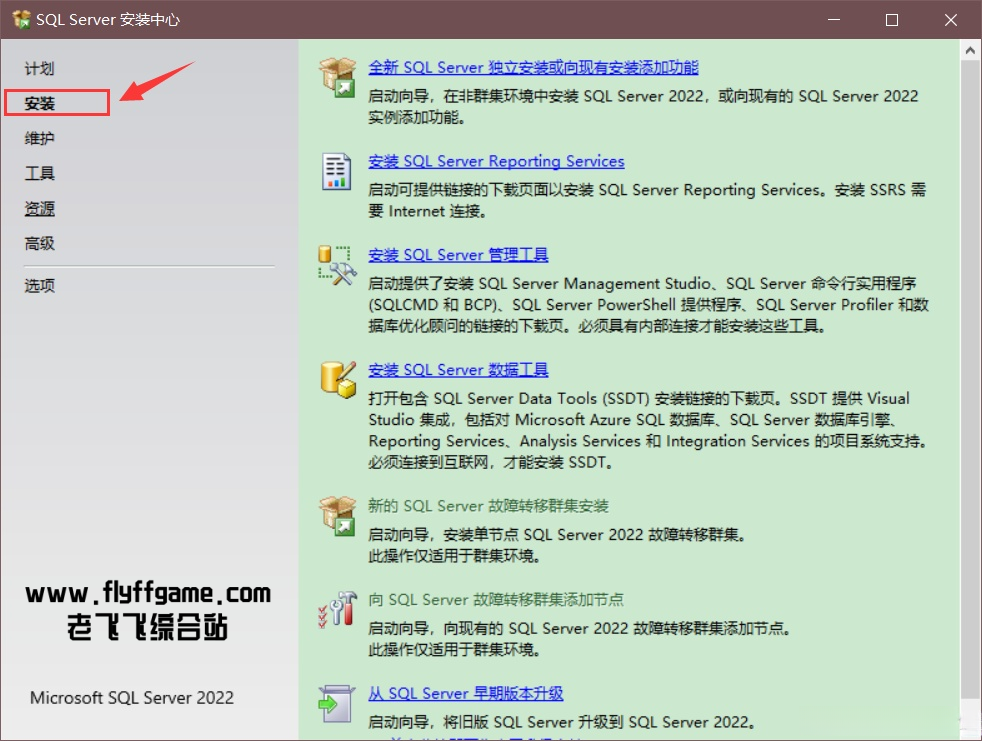Click the text 此操作仅适用于群集环境 under 故障转移群集安装

[453, 556]
